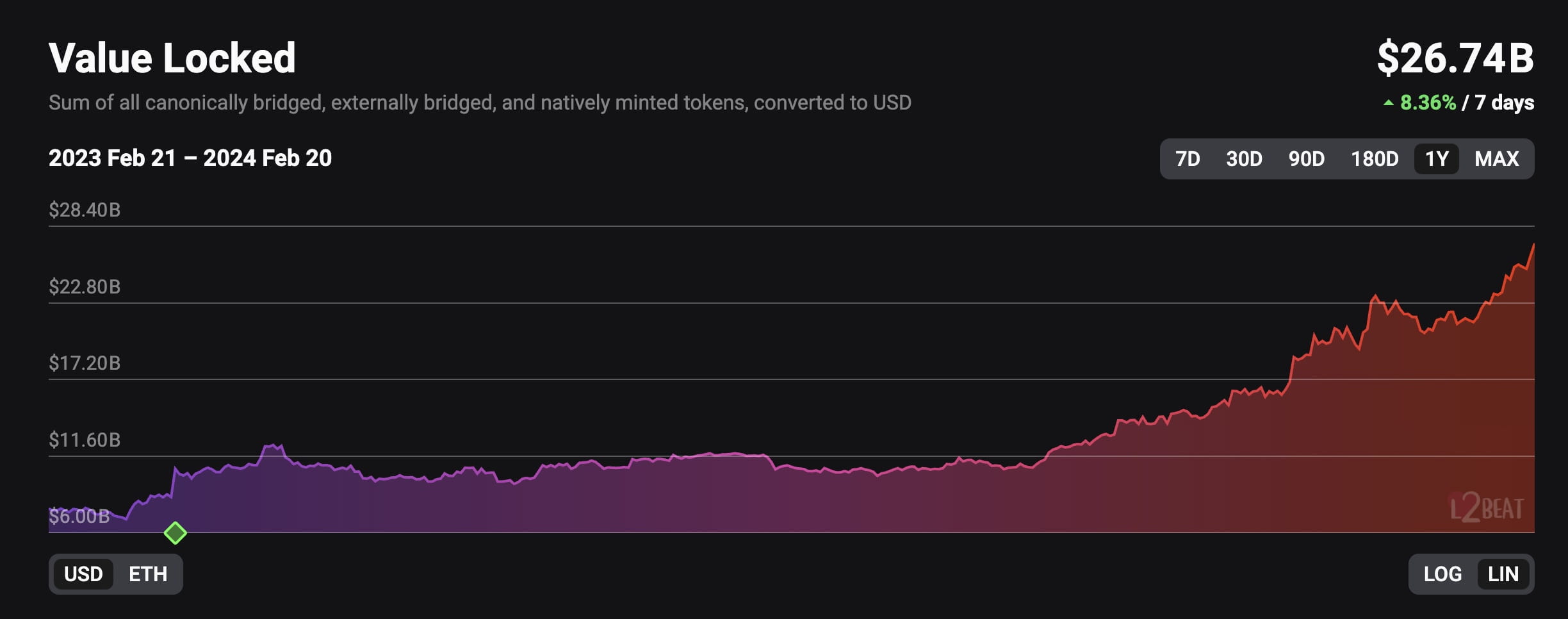The image size is (1568, 619).
Task: Toggle currency display to ETH
Action: pos(149,574)
